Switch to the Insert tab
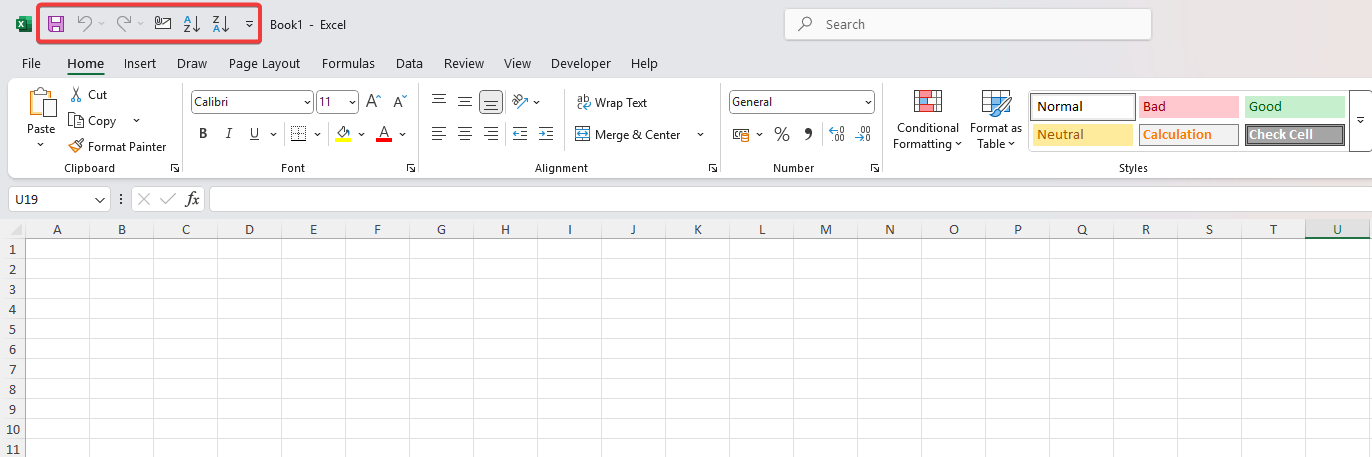 point(140,63)
